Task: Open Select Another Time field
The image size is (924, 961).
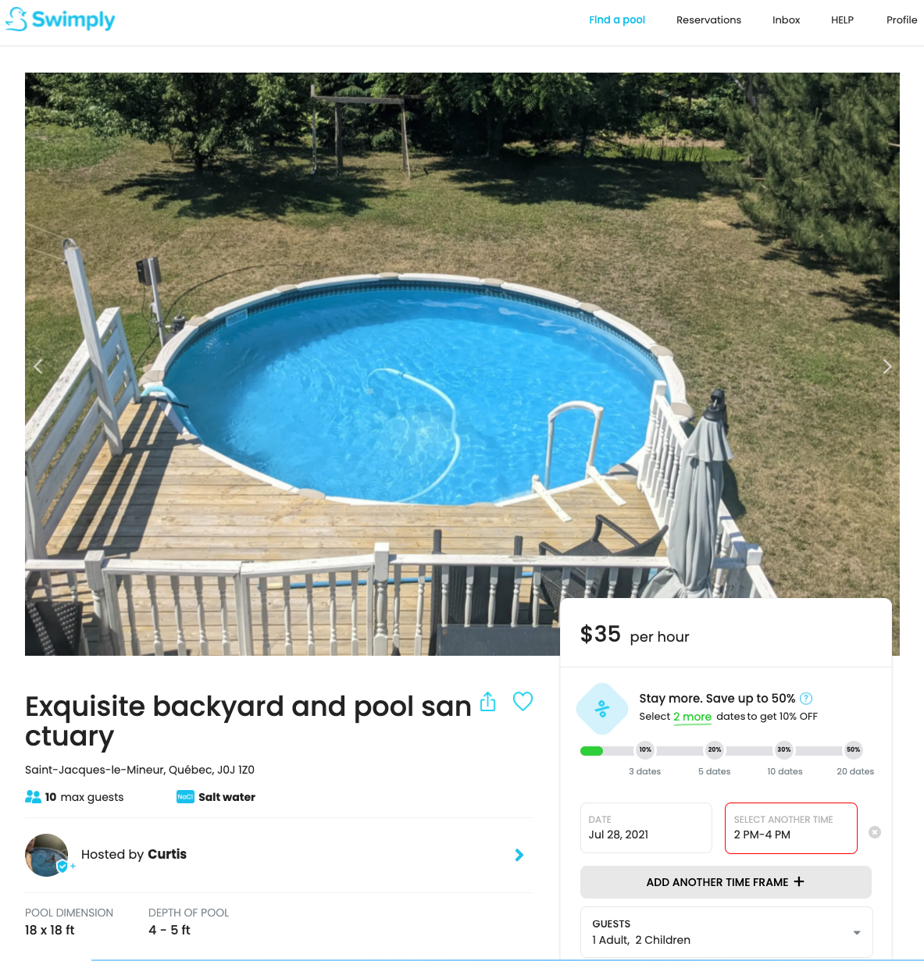Action: 791,827
